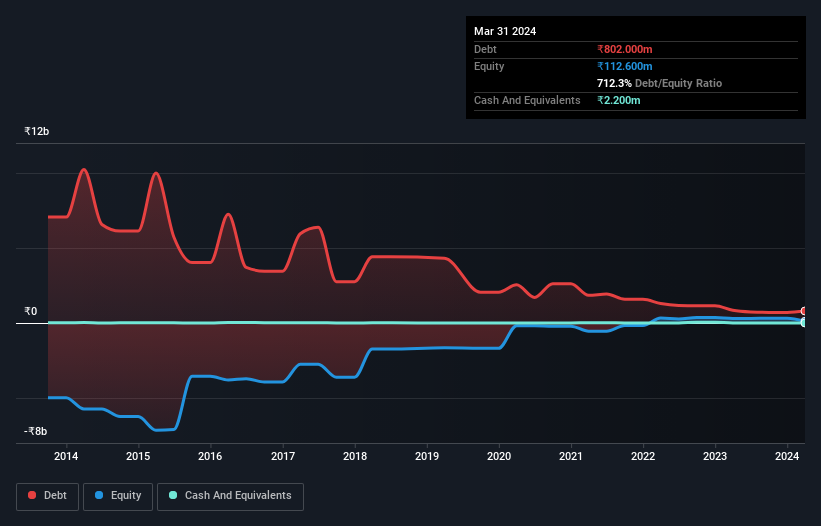Screen dimensions: 821x526
Task: Click the Mar 31 2024 tooltip date
Action: pyautogui.click(x=505, y=31)
